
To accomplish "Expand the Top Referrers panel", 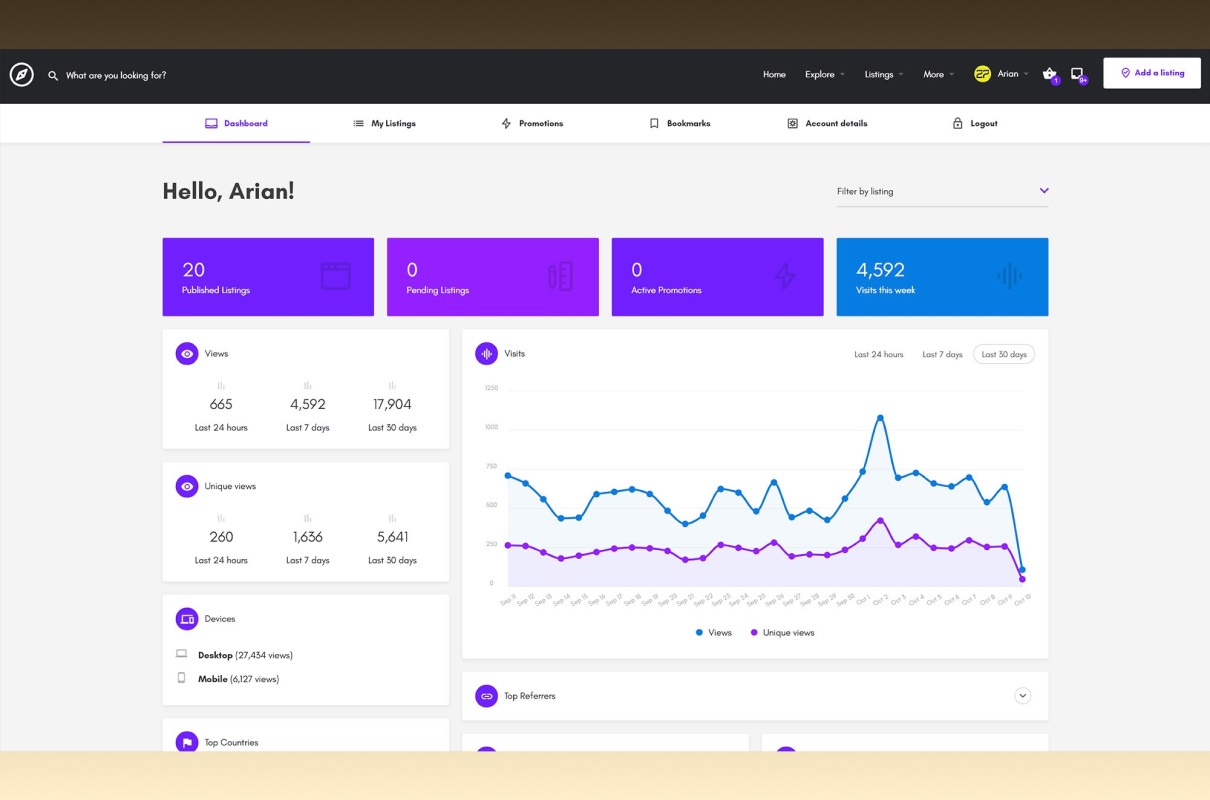I will [x=1022, y=696].
